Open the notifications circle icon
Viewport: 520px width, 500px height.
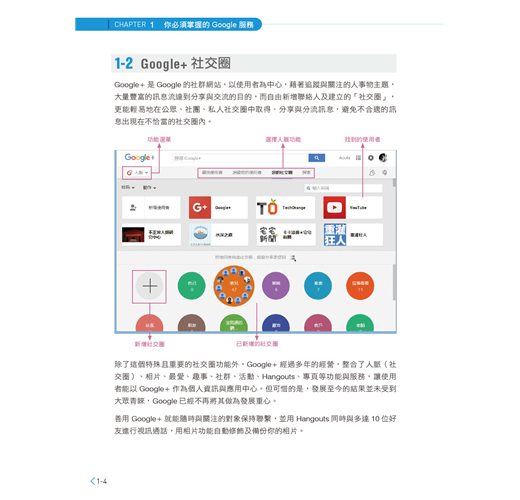(x=371, y=158)
